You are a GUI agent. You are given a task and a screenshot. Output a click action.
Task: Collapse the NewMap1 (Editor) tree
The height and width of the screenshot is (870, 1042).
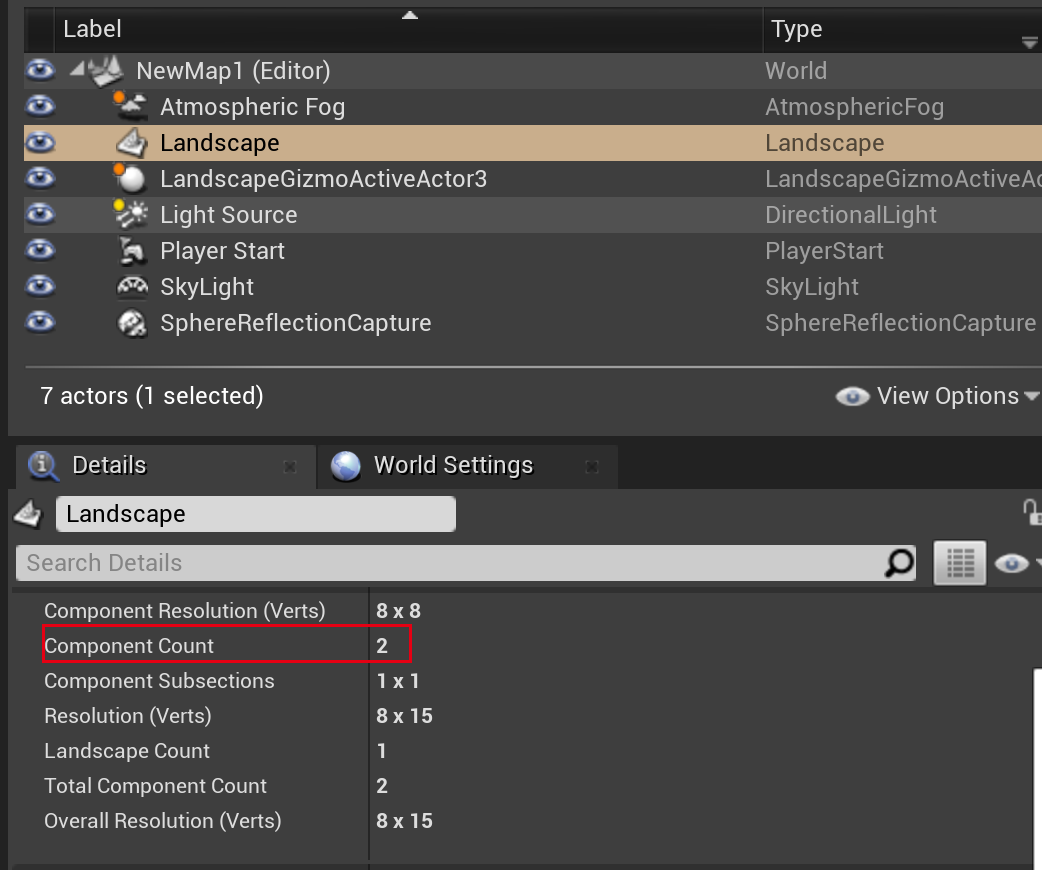pos(78,68)
